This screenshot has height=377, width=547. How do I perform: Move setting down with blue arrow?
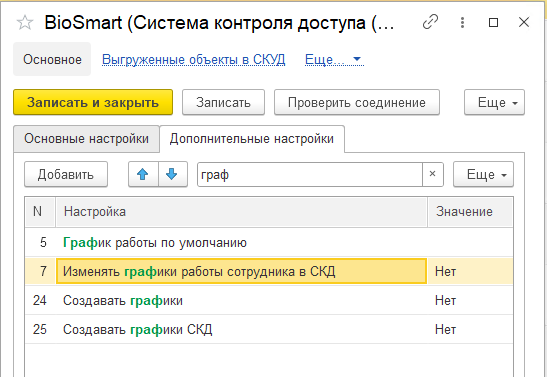point(173,174)
